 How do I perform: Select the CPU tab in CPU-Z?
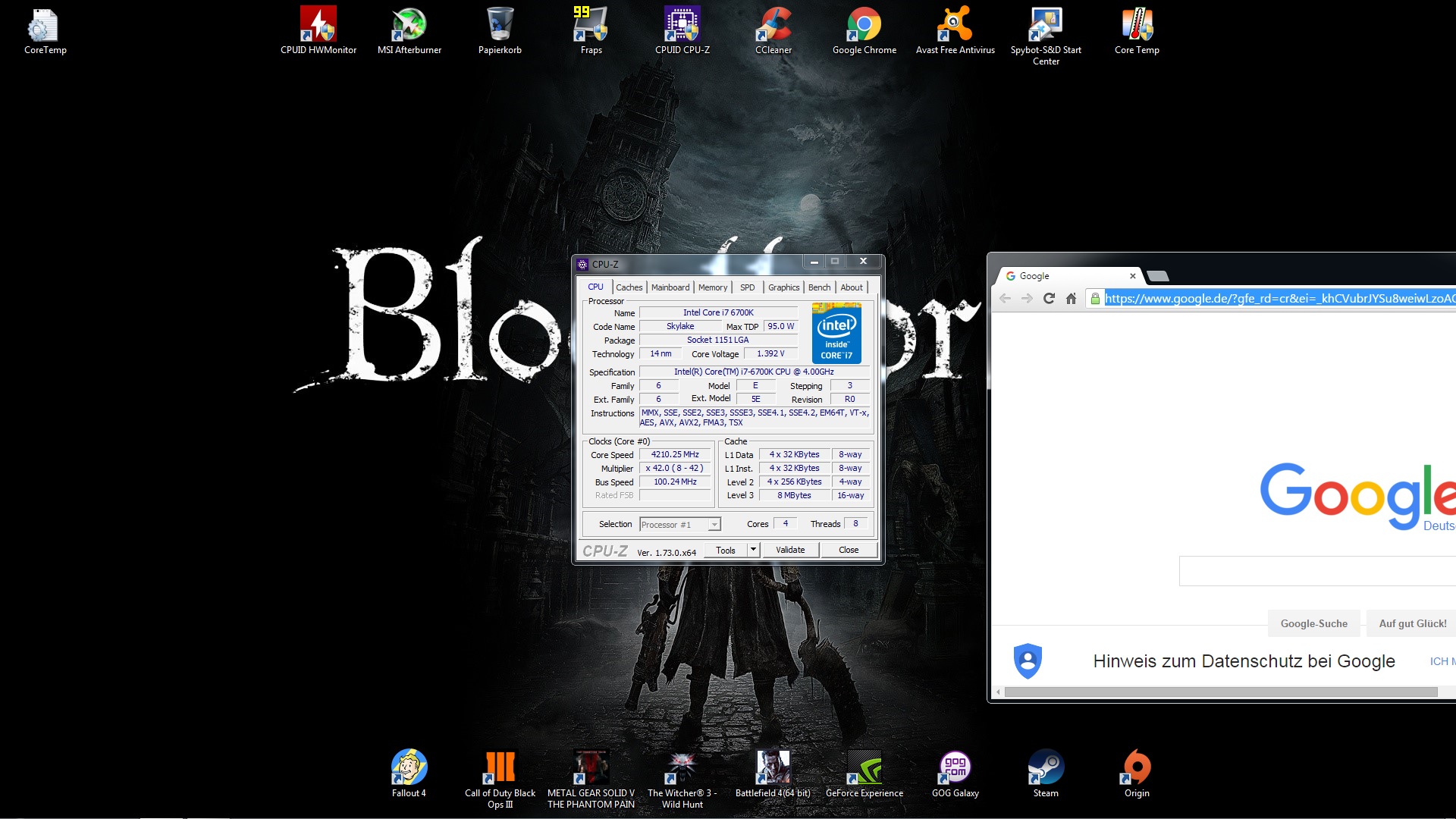tap(596, 287)
